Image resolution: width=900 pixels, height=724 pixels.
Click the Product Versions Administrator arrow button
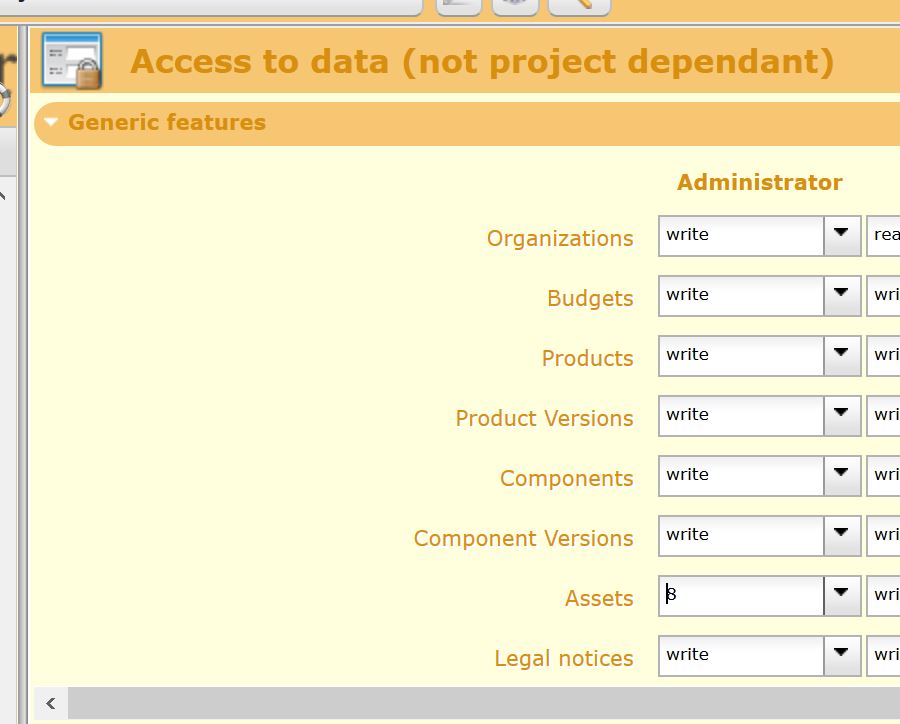pos(842,415)
